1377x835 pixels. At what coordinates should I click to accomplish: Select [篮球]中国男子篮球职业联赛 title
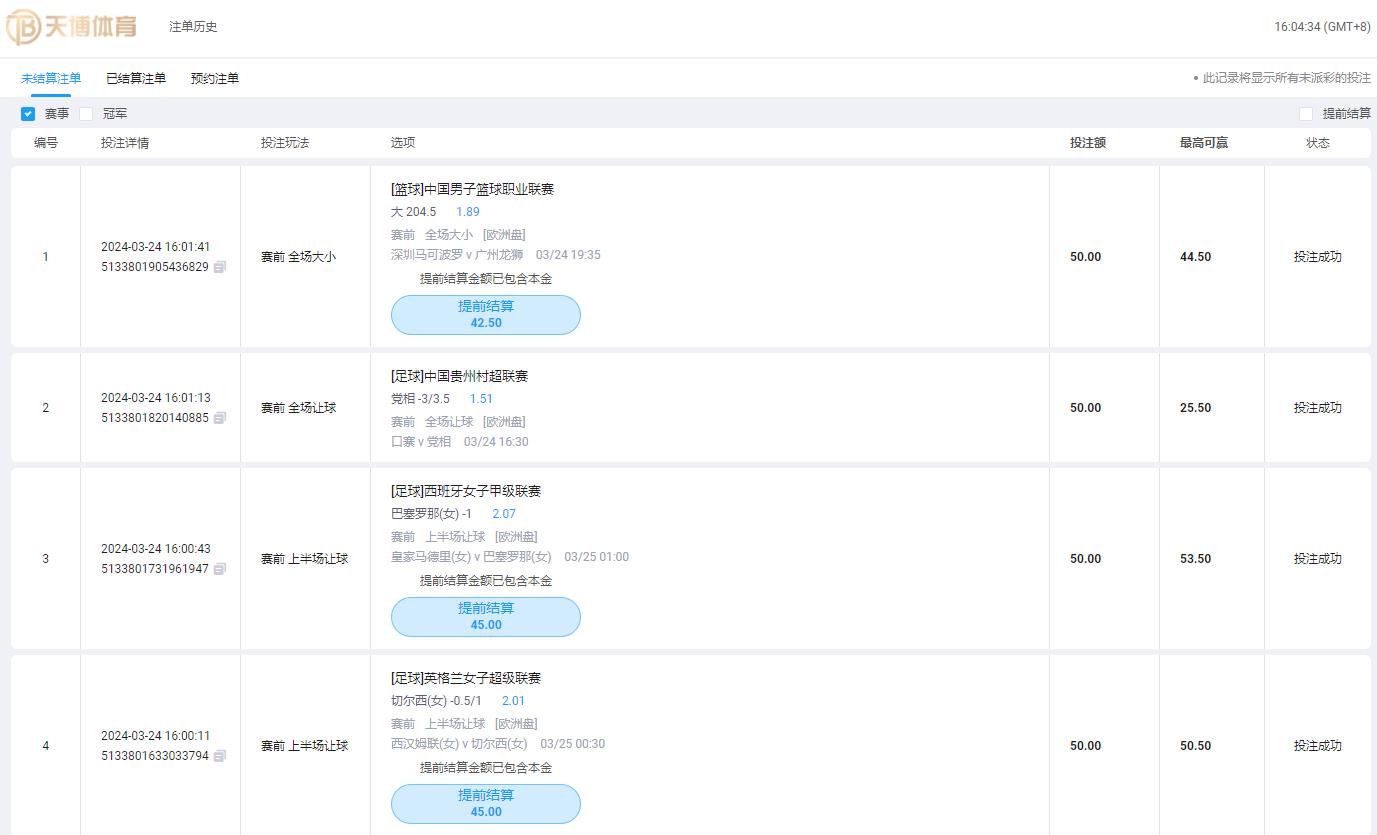pyautogui.click(x=472, y=189)
